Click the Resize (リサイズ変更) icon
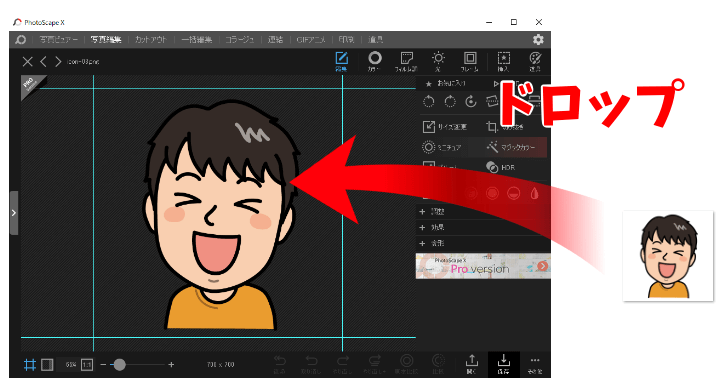The width and height of the screenshot is (720, 388). pyautogui.click(x=429, y=127)
